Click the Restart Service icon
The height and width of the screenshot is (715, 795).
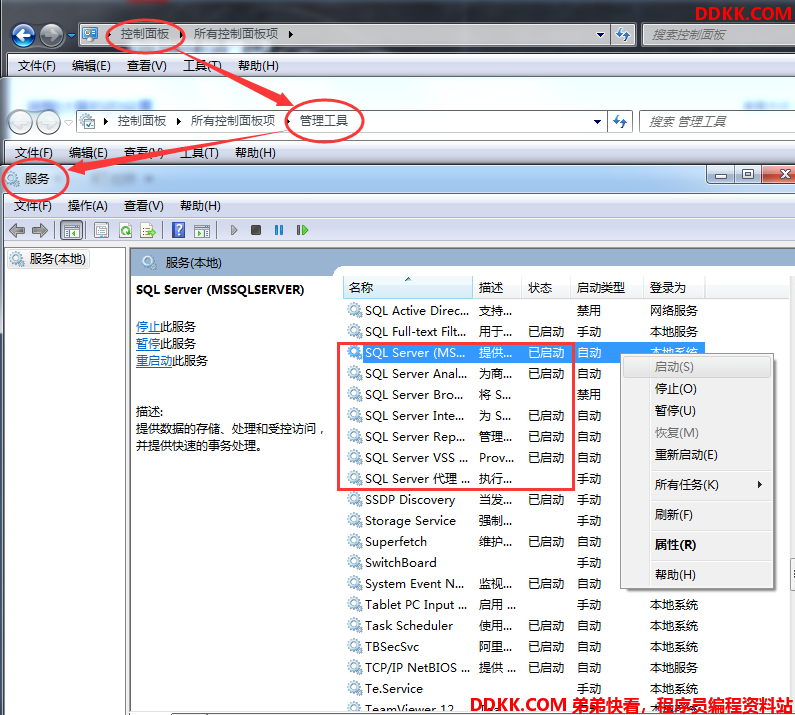(x=302, y=230)
